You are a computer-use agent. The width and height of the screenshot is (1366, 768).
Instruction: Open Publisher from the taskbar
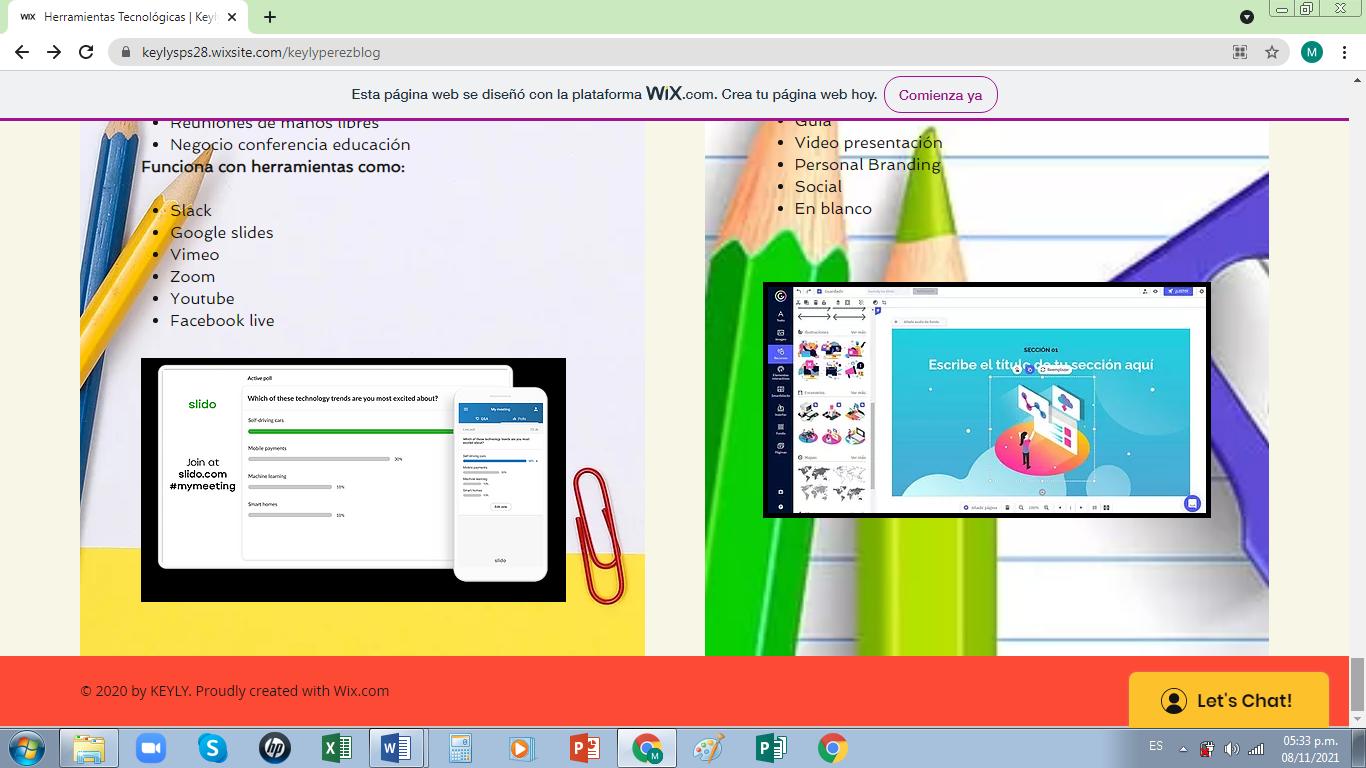pos(770,748)
